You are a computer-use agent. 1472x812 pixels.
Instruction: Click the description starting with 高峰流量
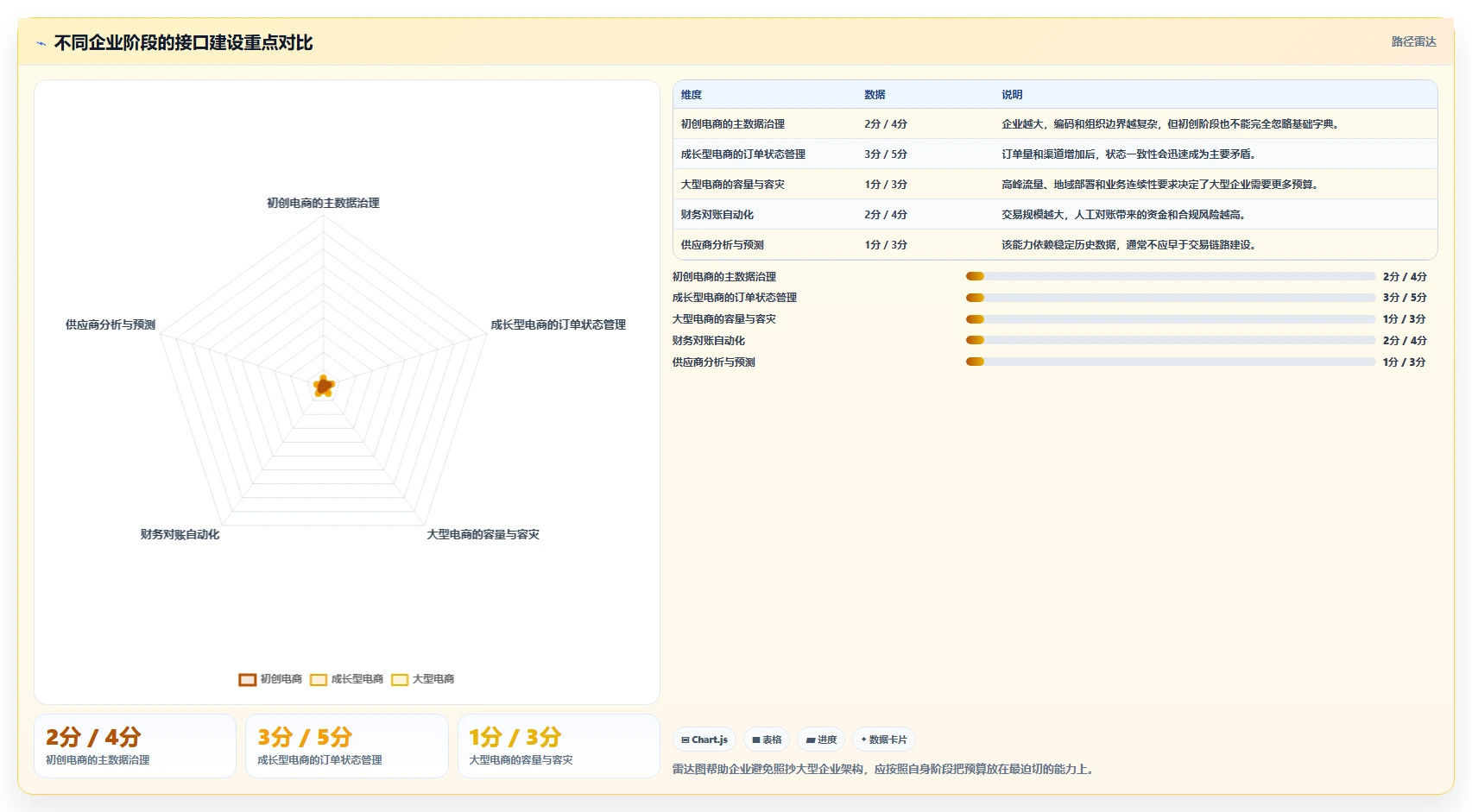pos(1161,185)
